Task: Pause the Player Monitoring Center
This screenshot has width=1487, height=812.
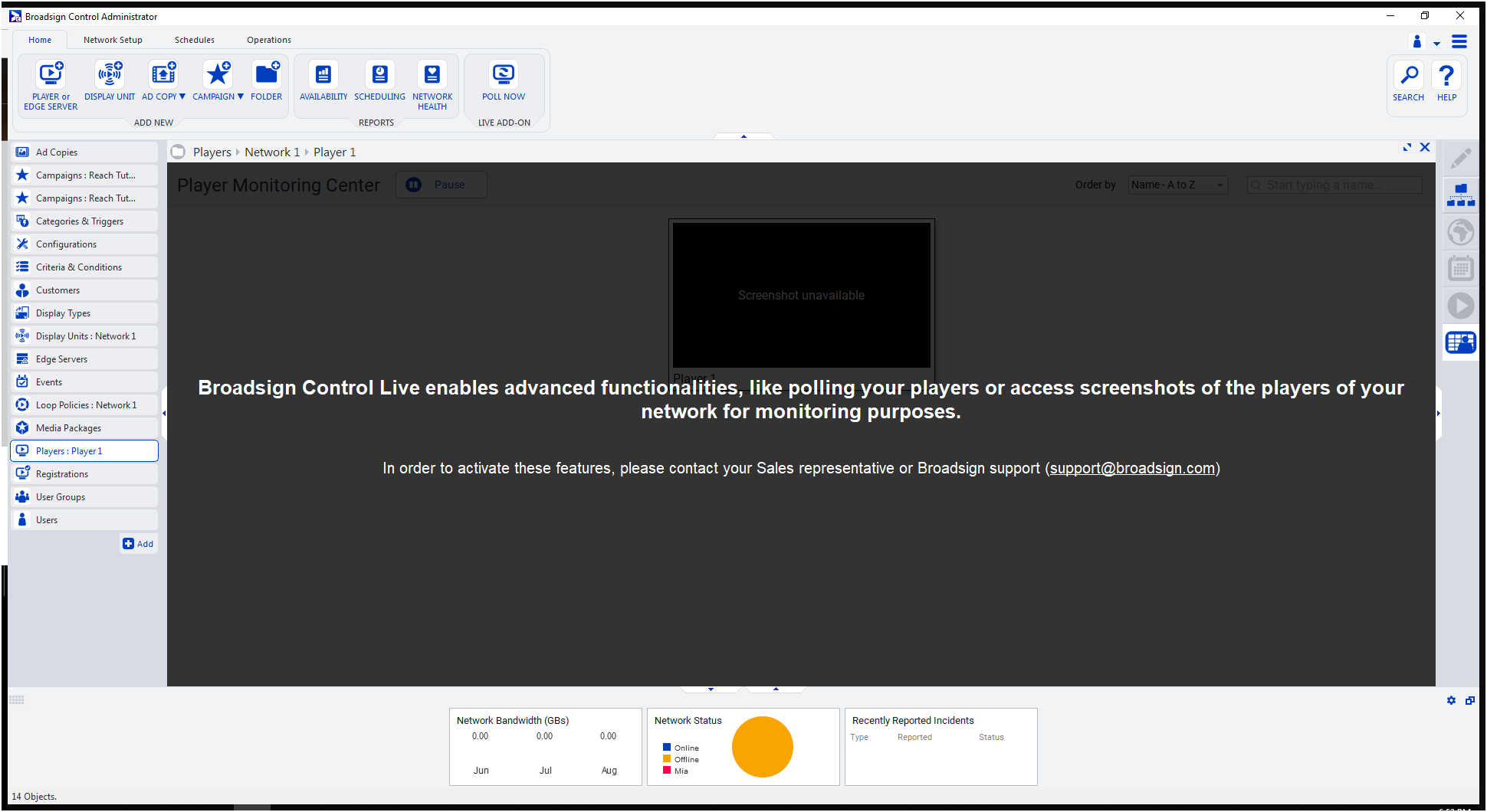Action: coord(442,185)
